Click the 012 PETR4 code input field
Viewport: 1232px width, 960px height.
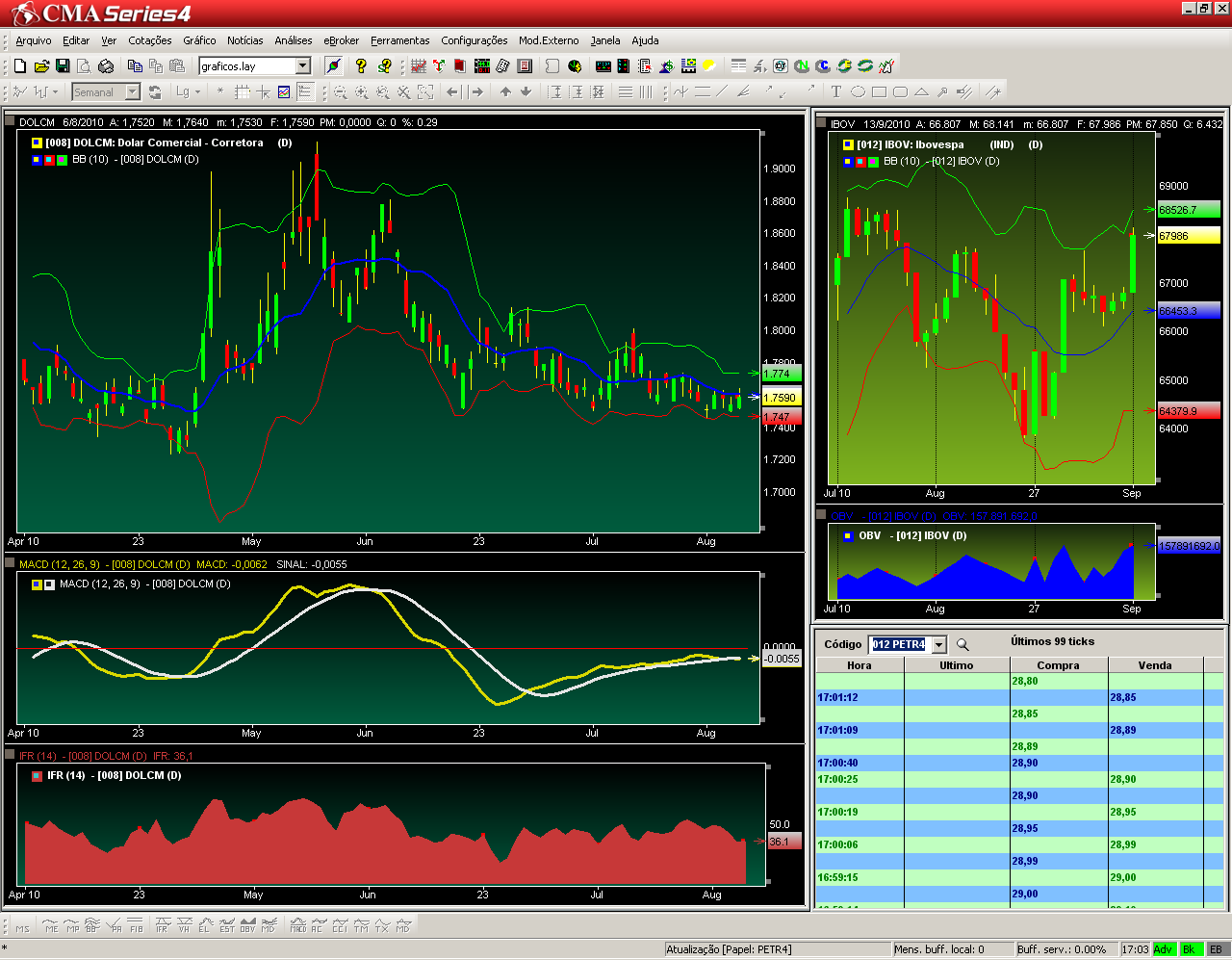click(x=899, y=644)
